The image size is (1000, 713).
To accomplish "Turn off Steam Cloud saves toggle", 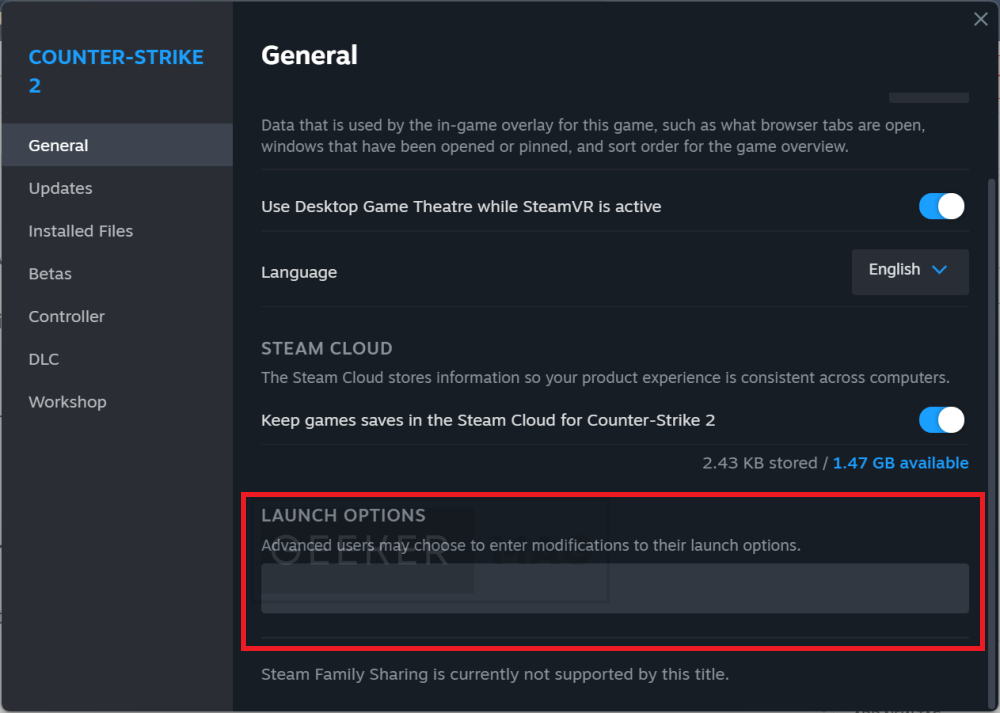I will [941, 420].
